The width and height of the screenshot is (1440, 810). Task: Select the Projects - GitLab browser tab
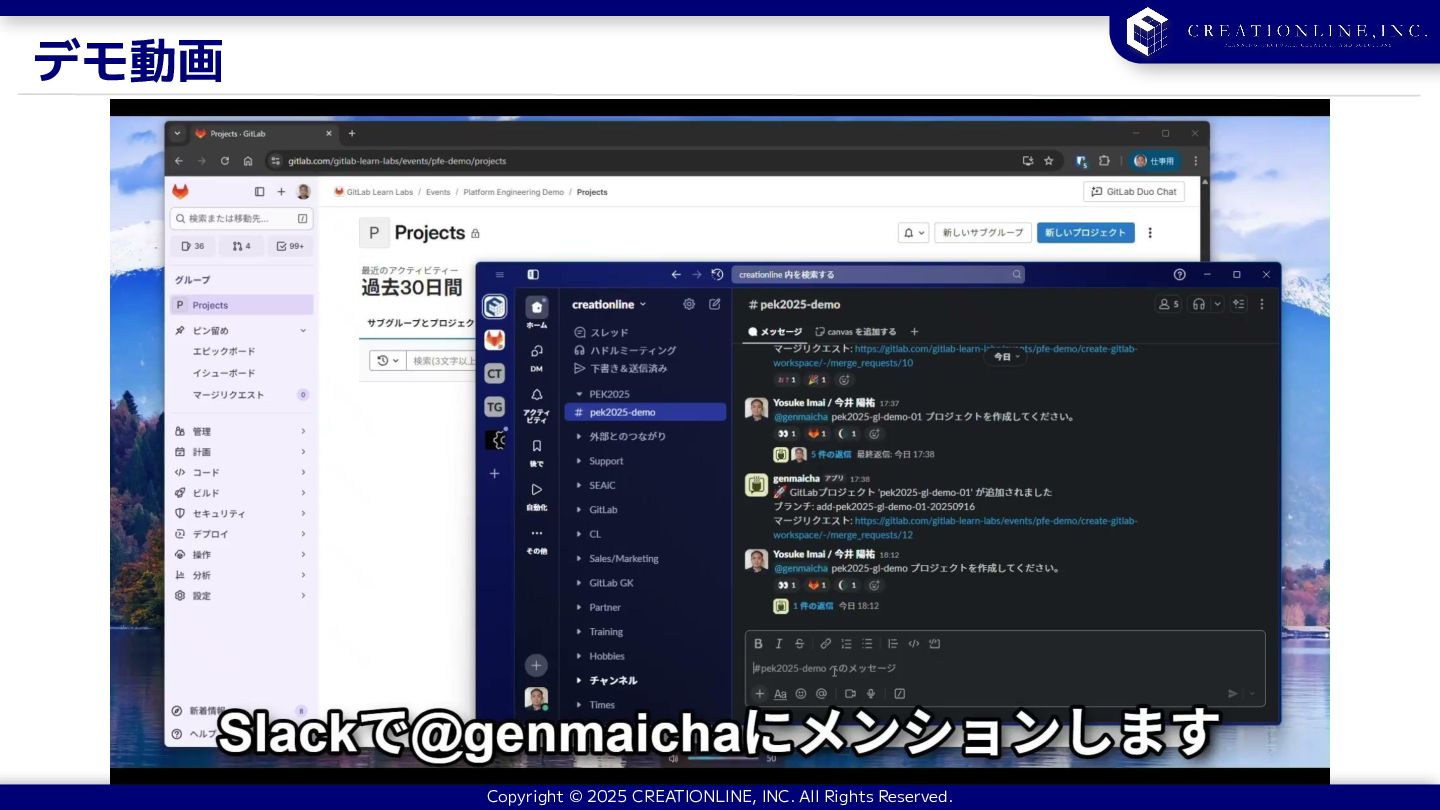pyautogui.click(x=265, y=133)
